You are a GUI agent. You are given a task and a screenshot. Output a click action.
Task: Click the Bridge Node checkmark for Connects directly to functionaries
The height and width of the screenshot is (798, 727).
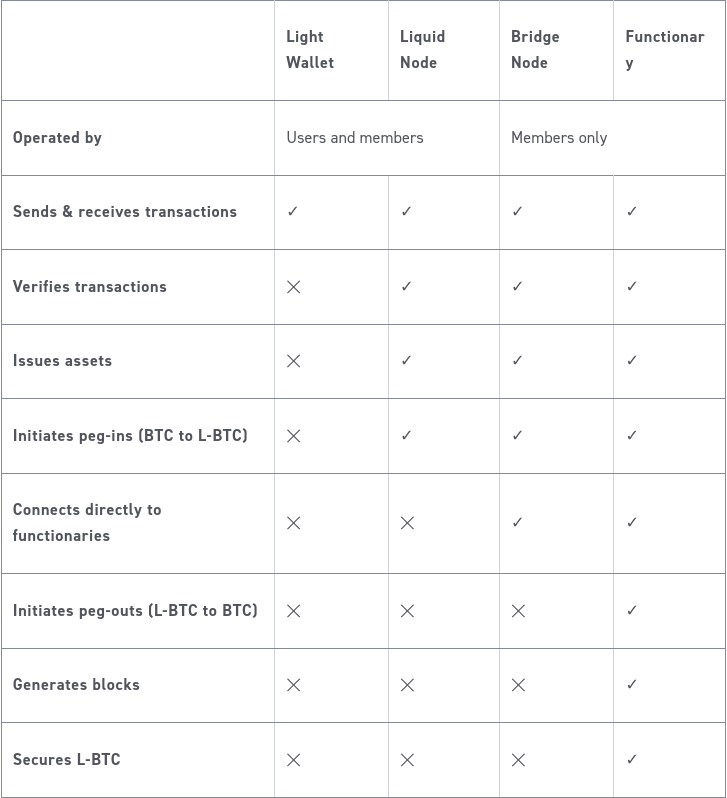click(x=517, y=523)
